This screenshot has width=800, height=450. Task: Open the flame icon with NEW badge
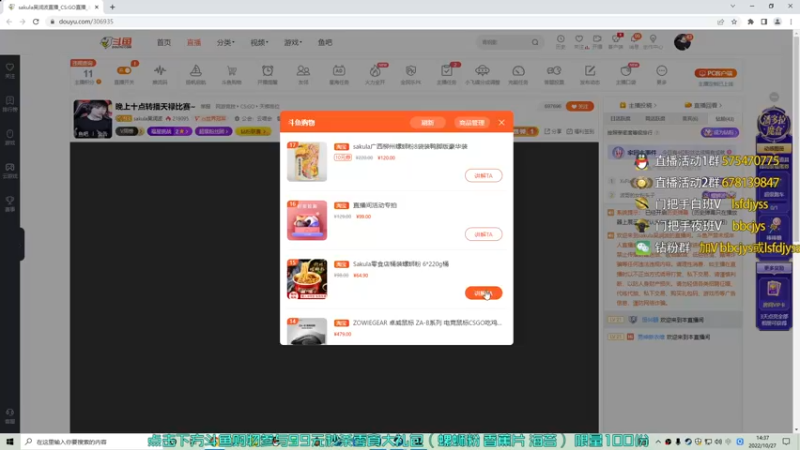pyautogui.click(x=375, y=71)
